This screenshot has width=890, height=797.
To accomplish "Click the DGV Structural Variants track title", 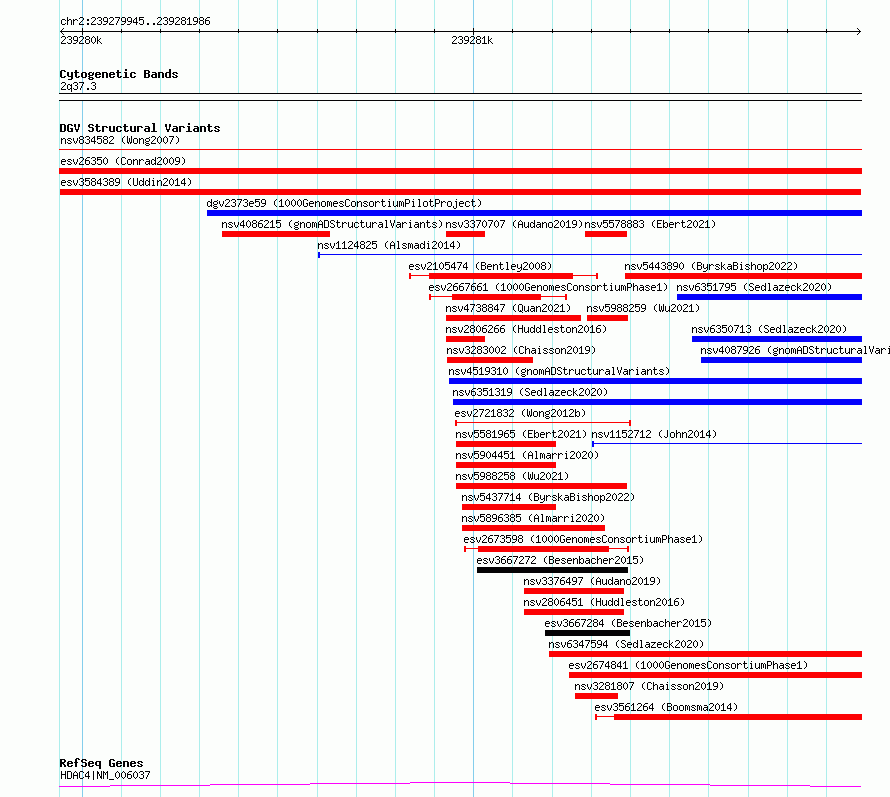I will [x=140, y=128].
